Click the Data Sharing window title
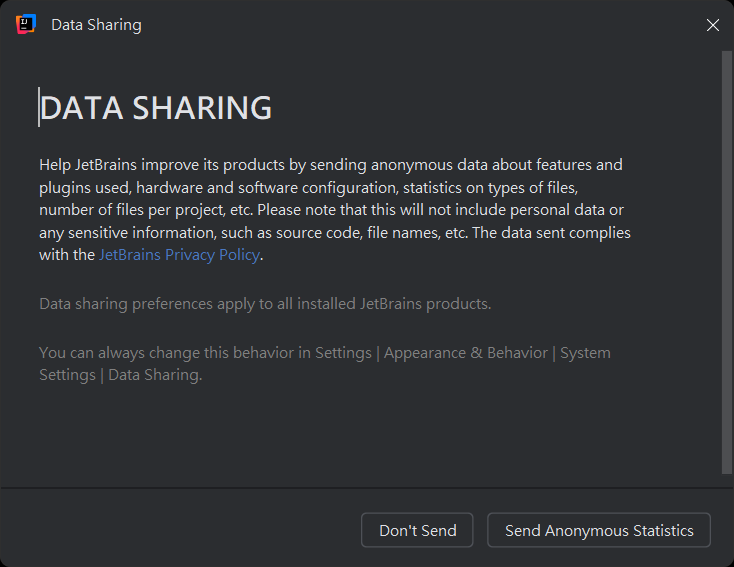 (x=96, y=25)
